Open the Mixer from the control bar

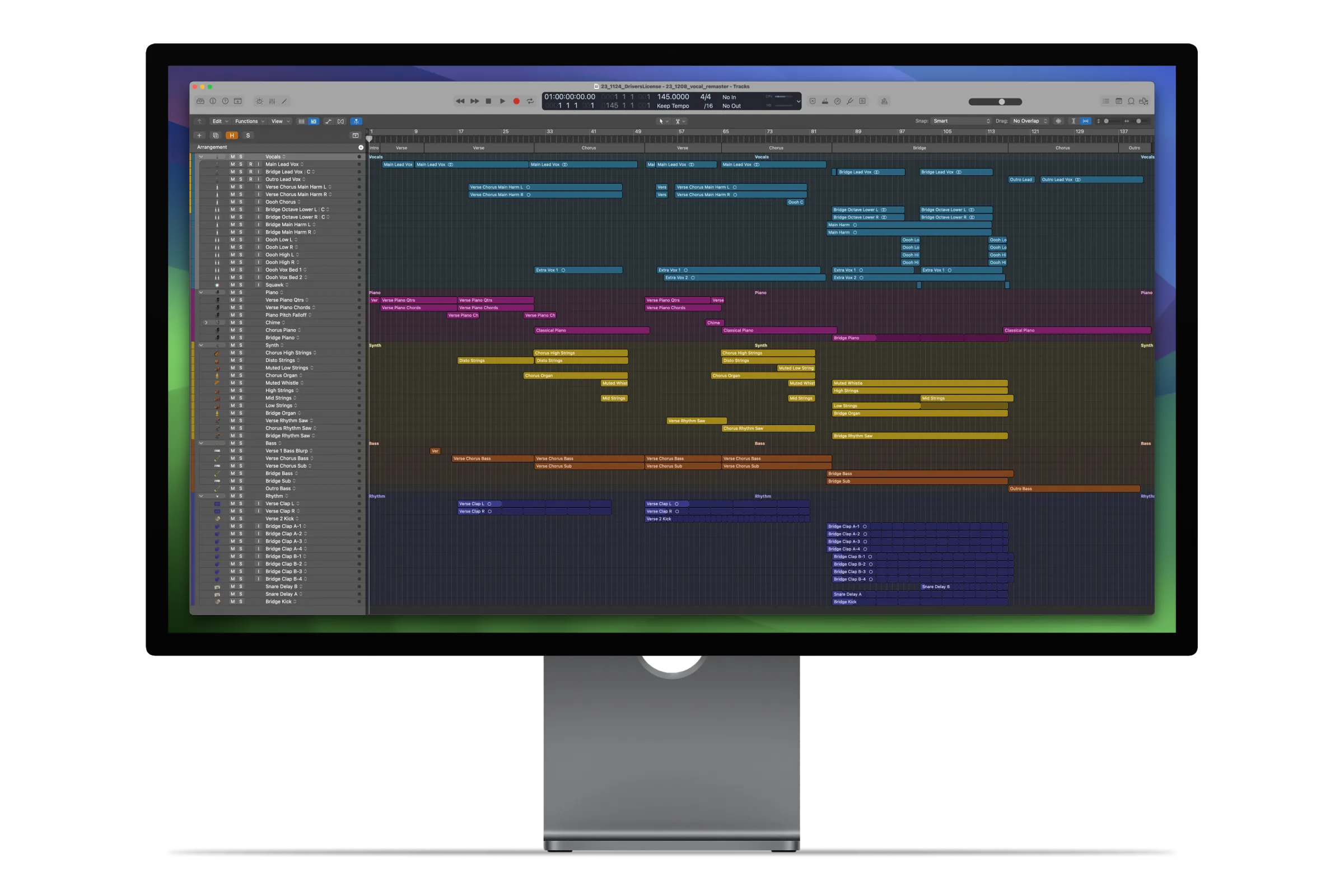[x=272, y=101]
